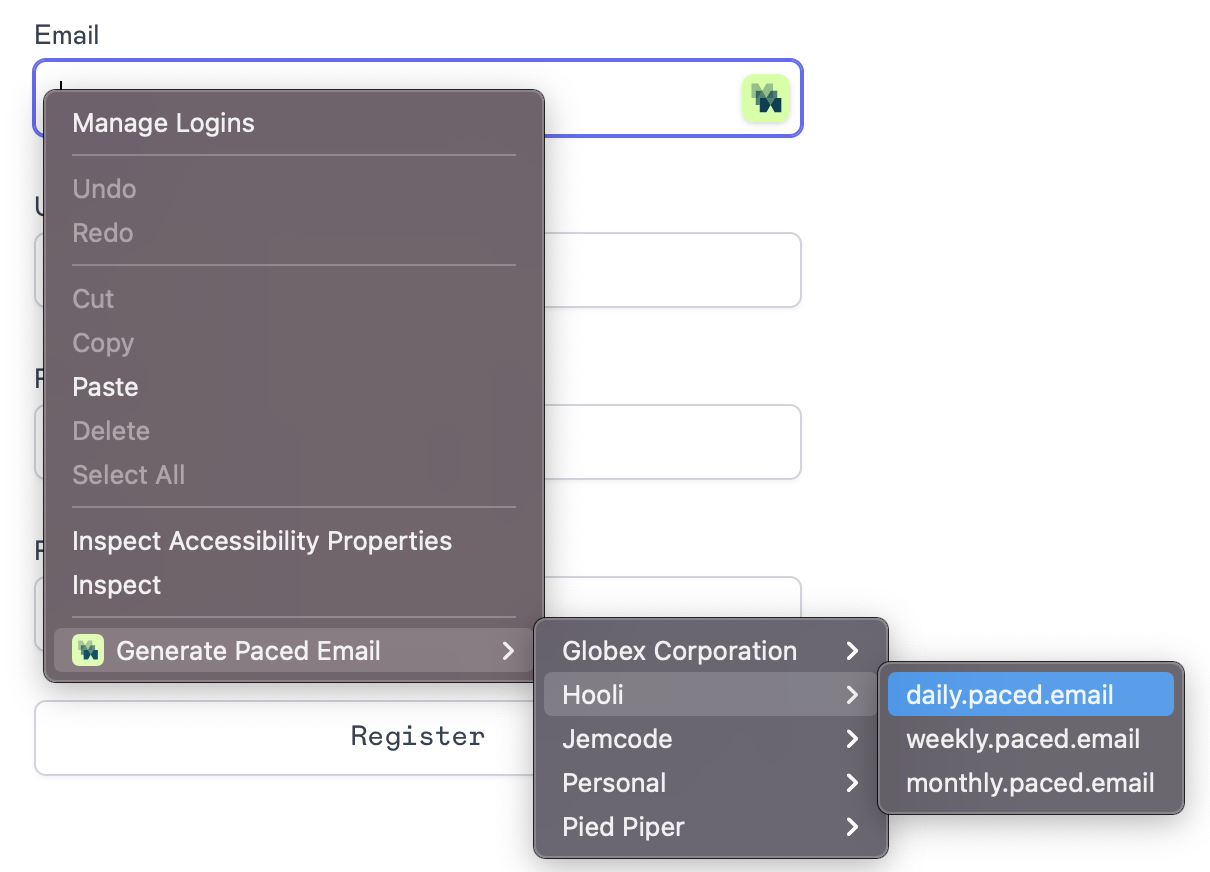The image size is (1210, 872).
Task: Select Undo in the context menu
Action: tap(103, 188)
